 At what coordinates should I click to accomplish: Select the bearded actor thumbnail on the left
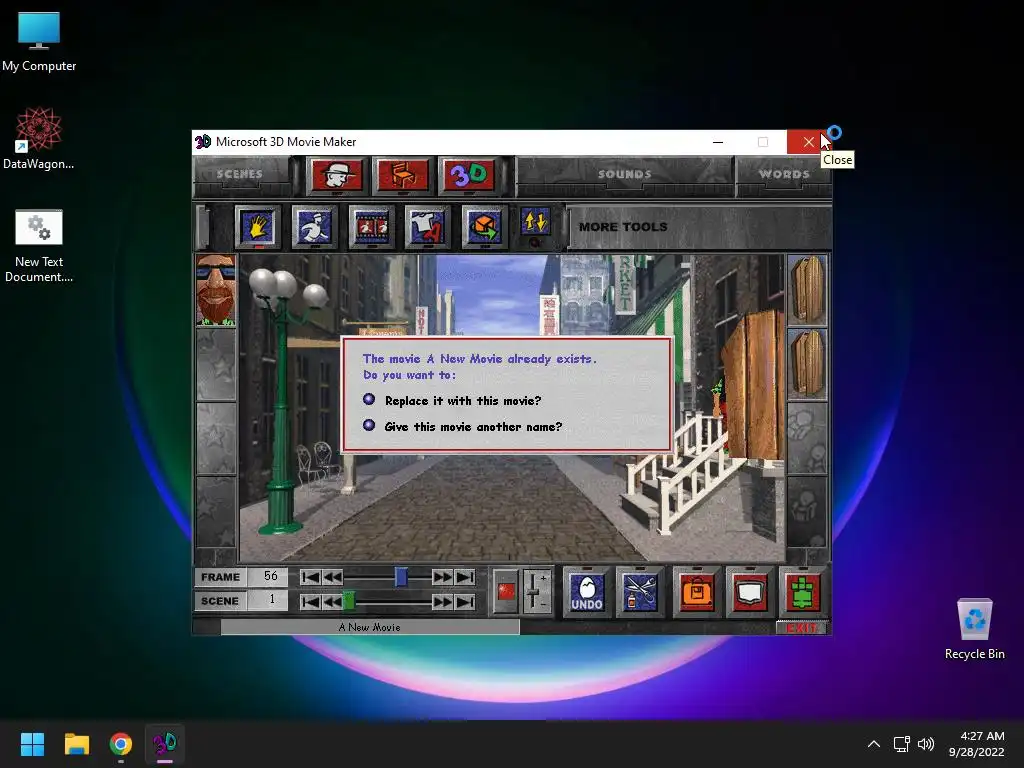click(x=216, y=290)
